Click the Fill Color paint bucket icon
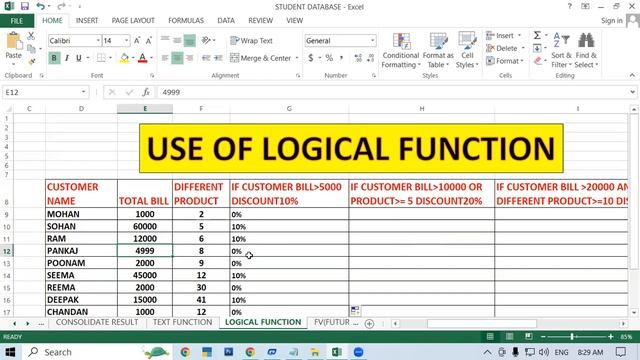 coord(124,58)
